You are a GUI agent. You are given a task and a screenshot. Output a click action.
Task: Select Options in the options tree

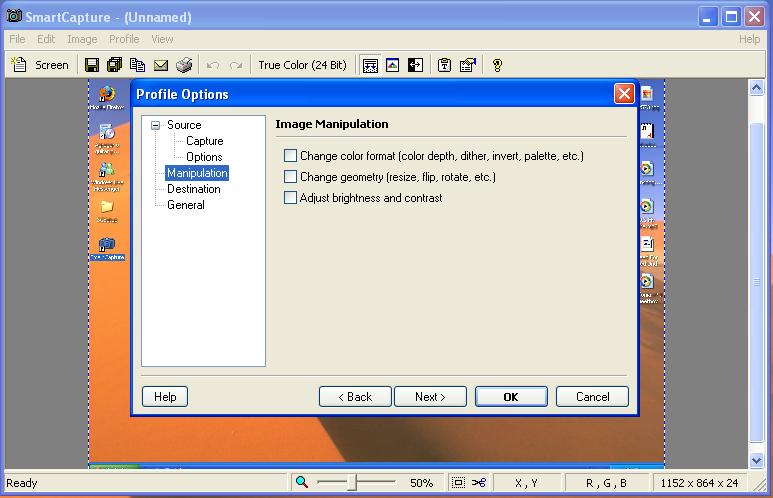click(x=204, y=157)
